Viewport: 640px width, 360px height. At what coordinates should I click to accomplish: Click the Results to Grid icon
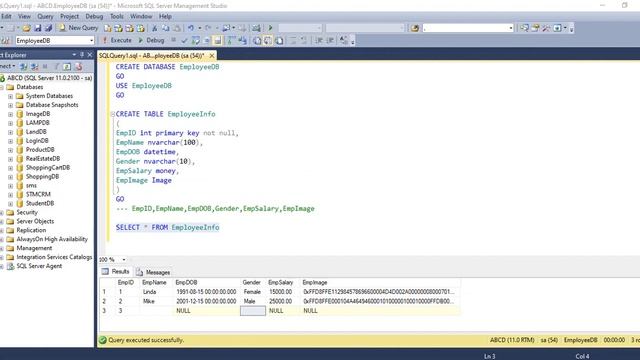point(268,40)
